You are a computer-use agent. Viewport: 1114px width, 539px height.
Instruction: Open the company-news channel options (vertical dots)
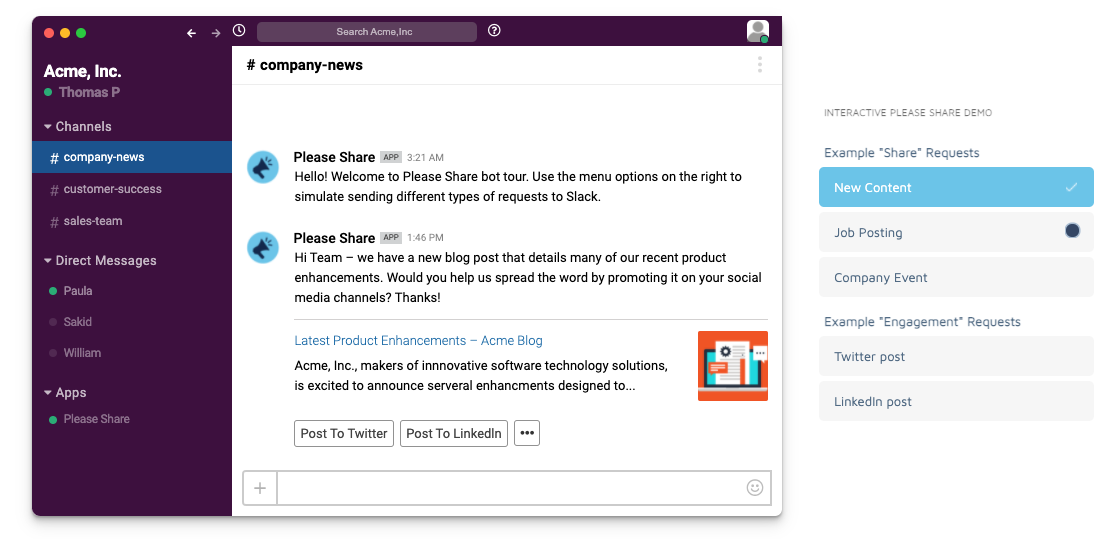click(759, 65)
